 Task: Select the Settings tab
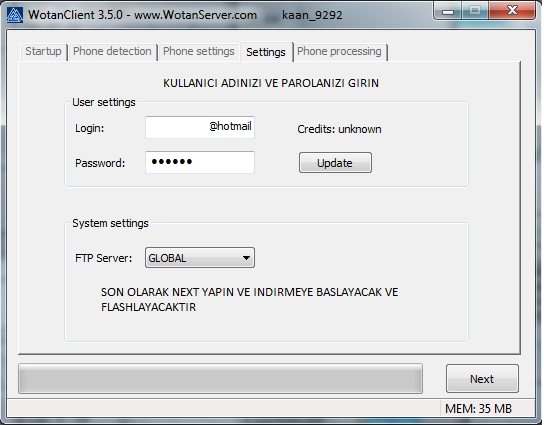(x=266, y=52)
